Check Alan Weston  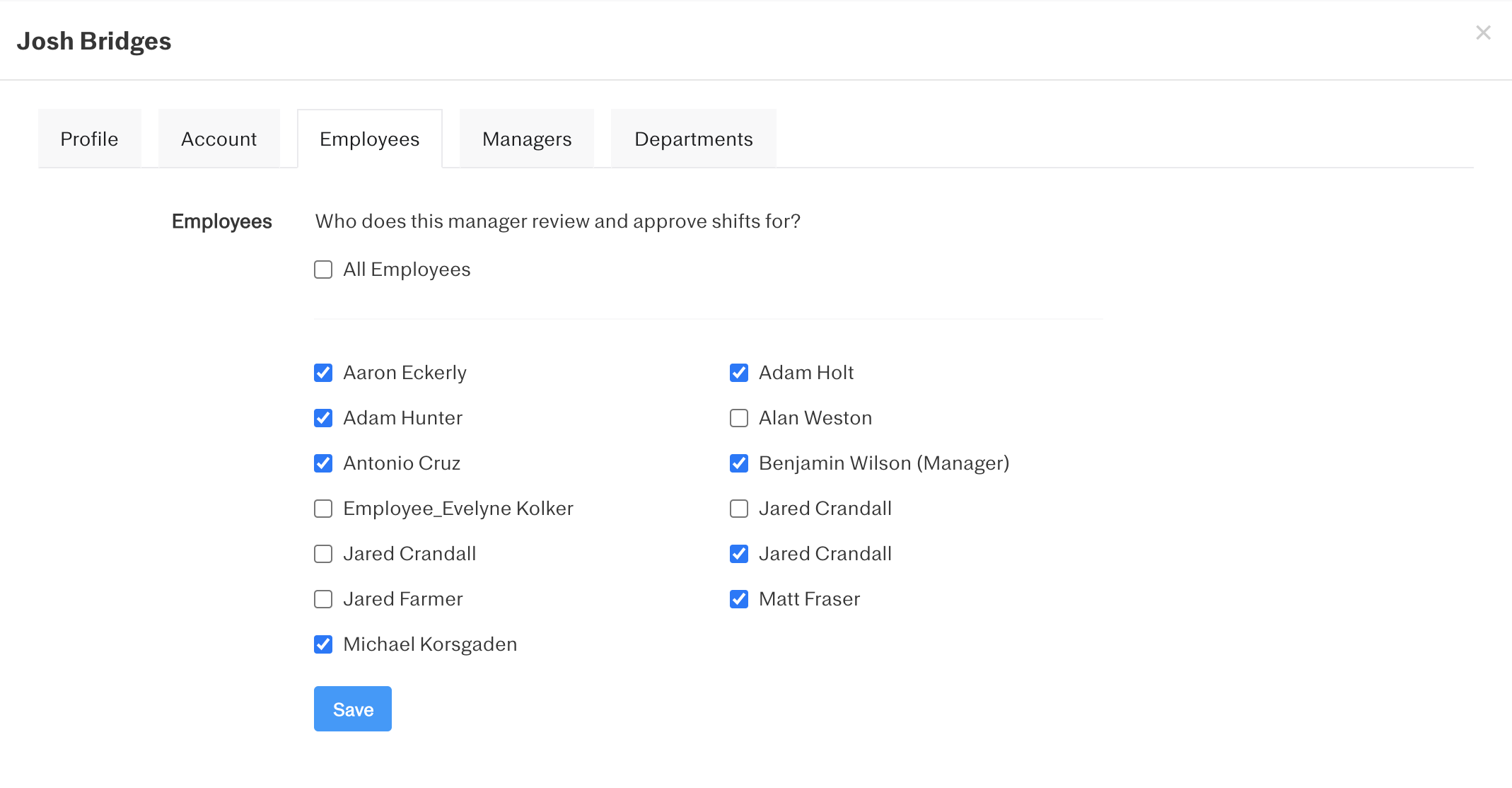739,418
